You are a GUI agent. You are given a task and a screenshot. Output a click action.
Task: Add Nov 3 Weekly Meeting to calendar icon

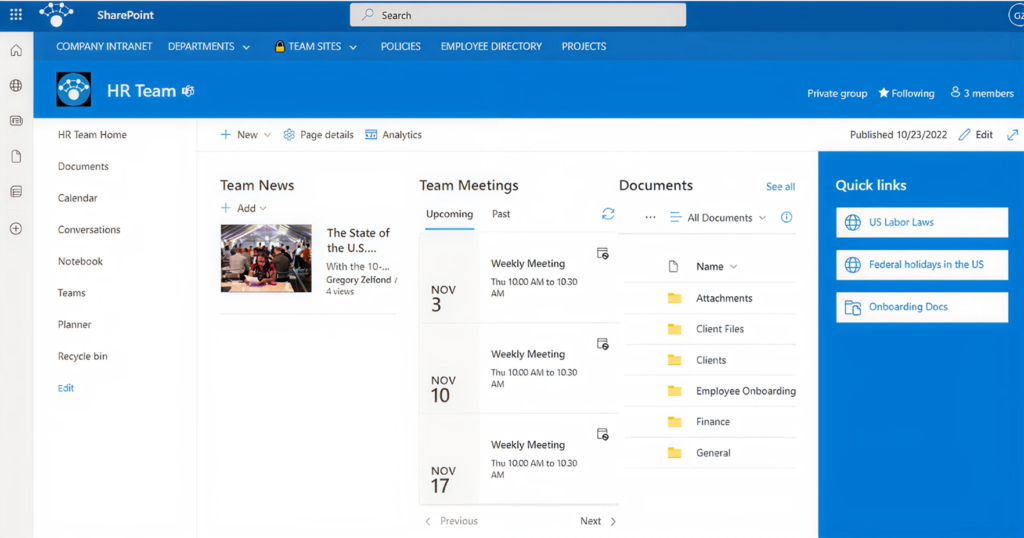coord(603,253)
